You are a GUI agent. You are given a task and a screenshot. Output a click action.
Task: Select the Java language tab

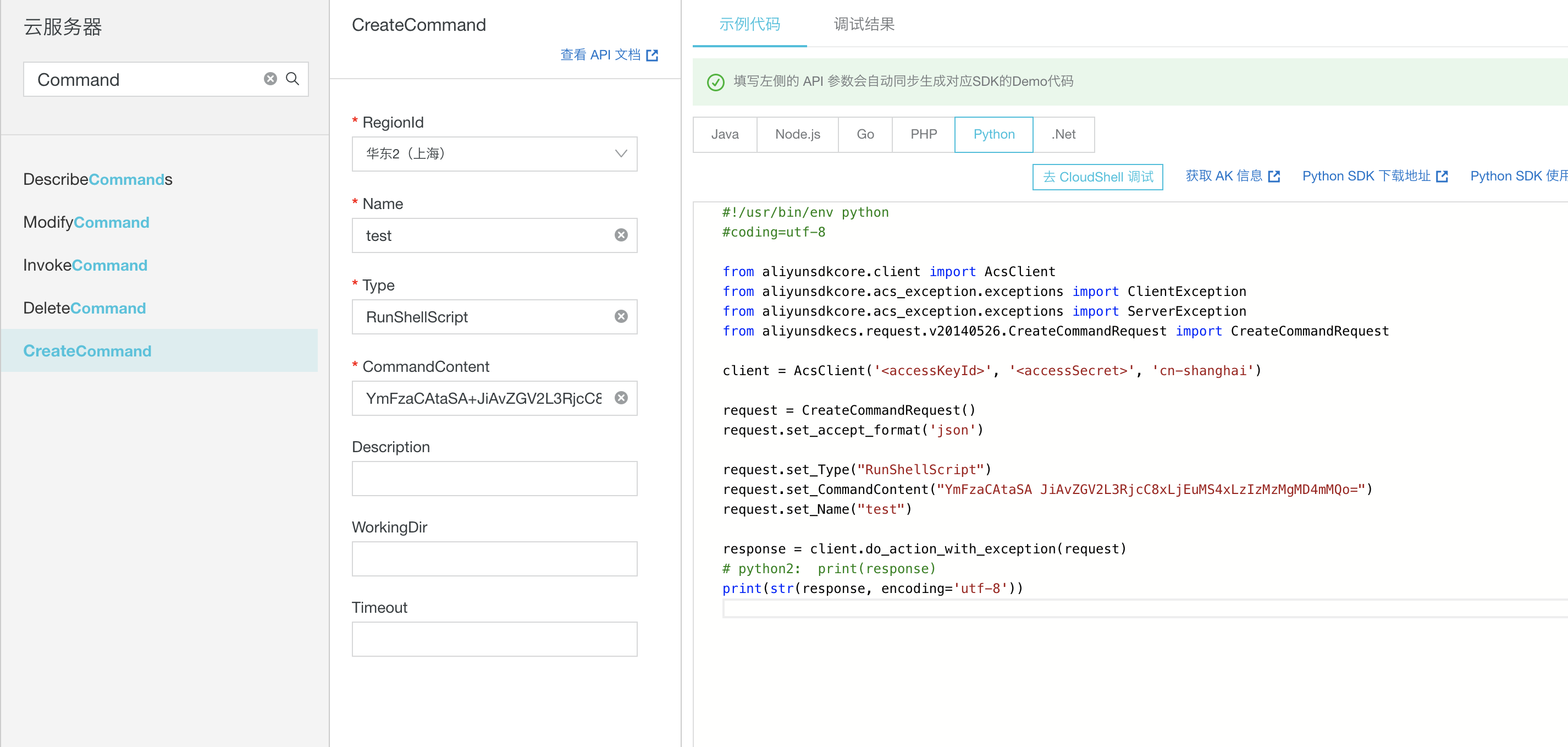tap(725, 135)
